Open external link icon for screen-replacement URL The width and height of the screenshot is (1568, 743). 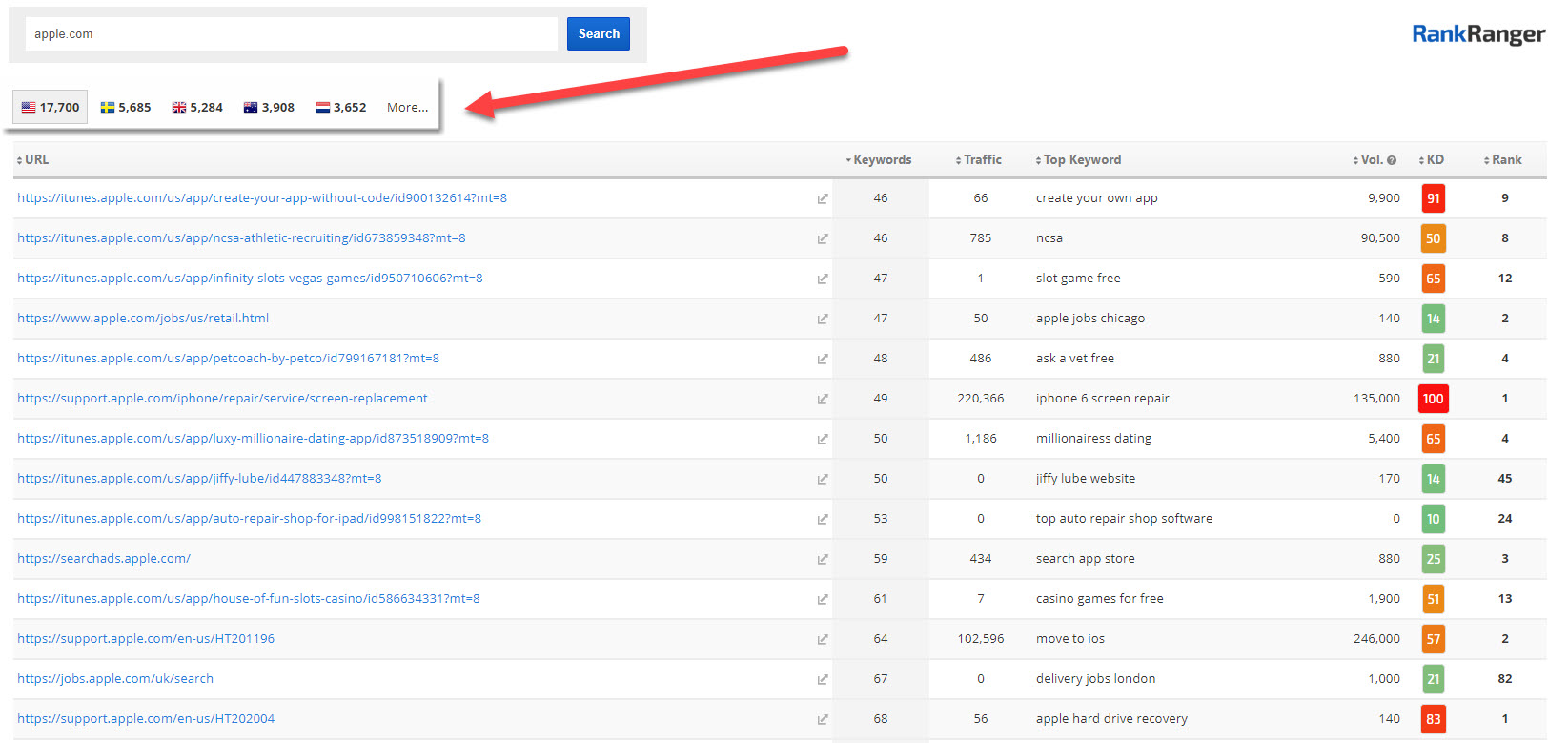822,399
